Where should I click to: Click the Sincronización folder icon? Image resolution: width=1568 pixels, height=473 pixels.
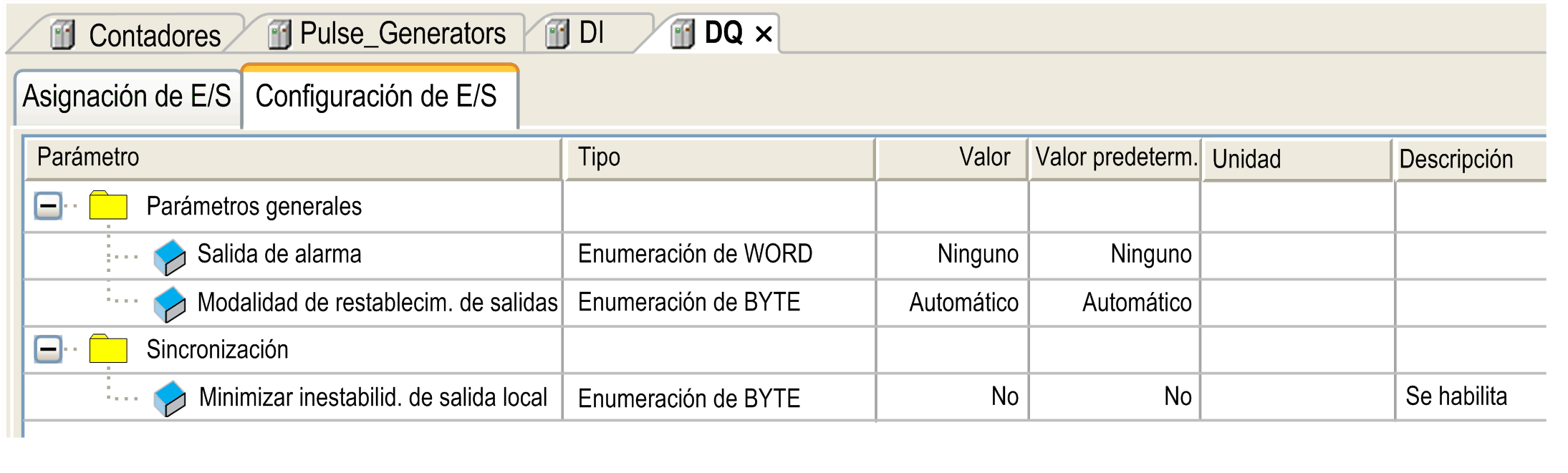pyautogui.click(x=108, y=348)
